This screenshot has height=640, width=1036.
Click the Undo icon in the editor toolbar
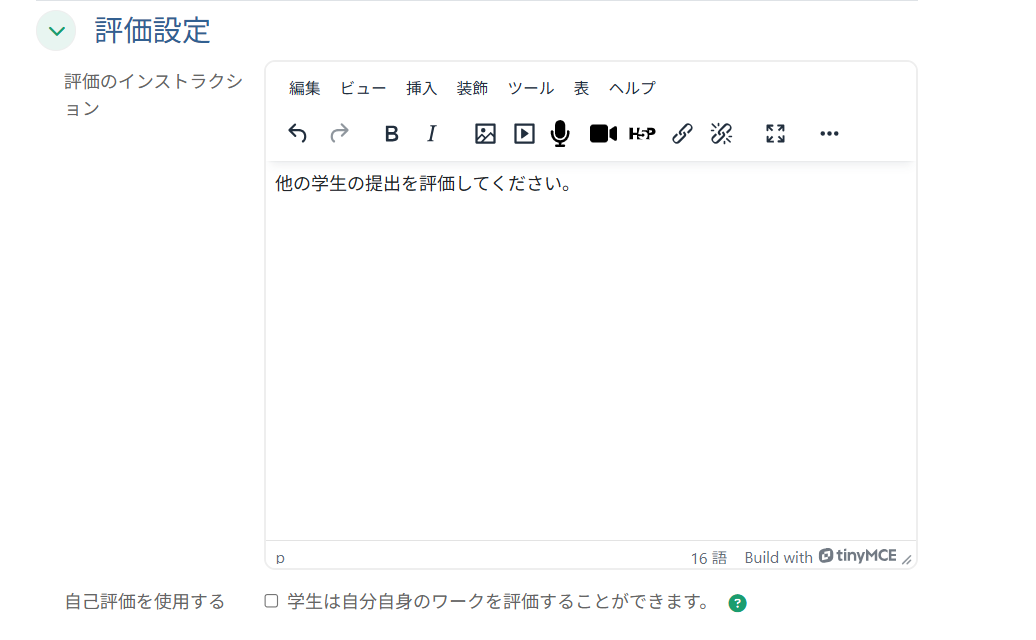(x=297, y=133)
